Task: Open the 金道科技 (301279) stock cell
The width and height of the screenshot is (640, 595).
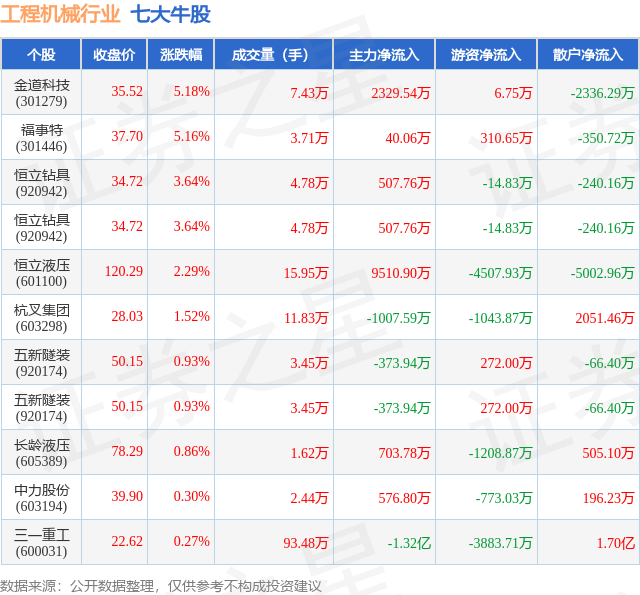Action: click(x=42, y=93)
